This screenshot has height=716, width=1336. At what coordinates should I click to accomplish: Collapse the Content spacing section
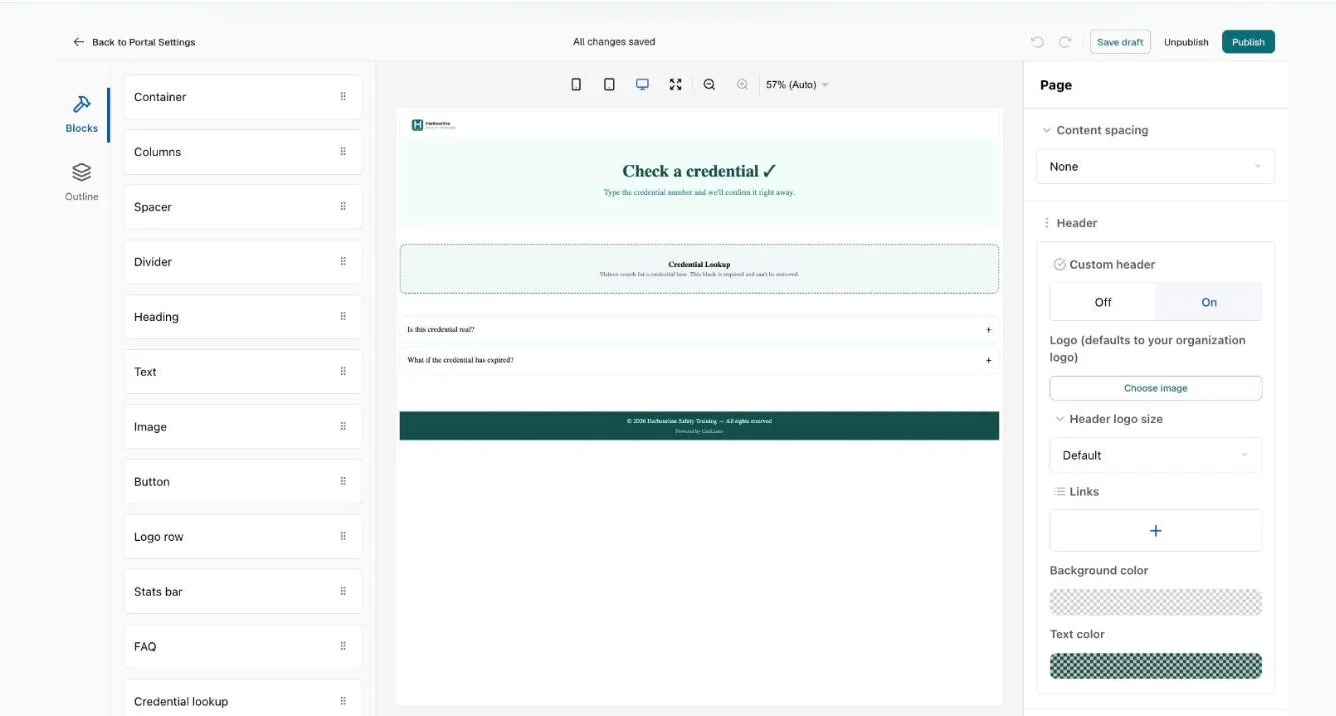click(1047, 130)
